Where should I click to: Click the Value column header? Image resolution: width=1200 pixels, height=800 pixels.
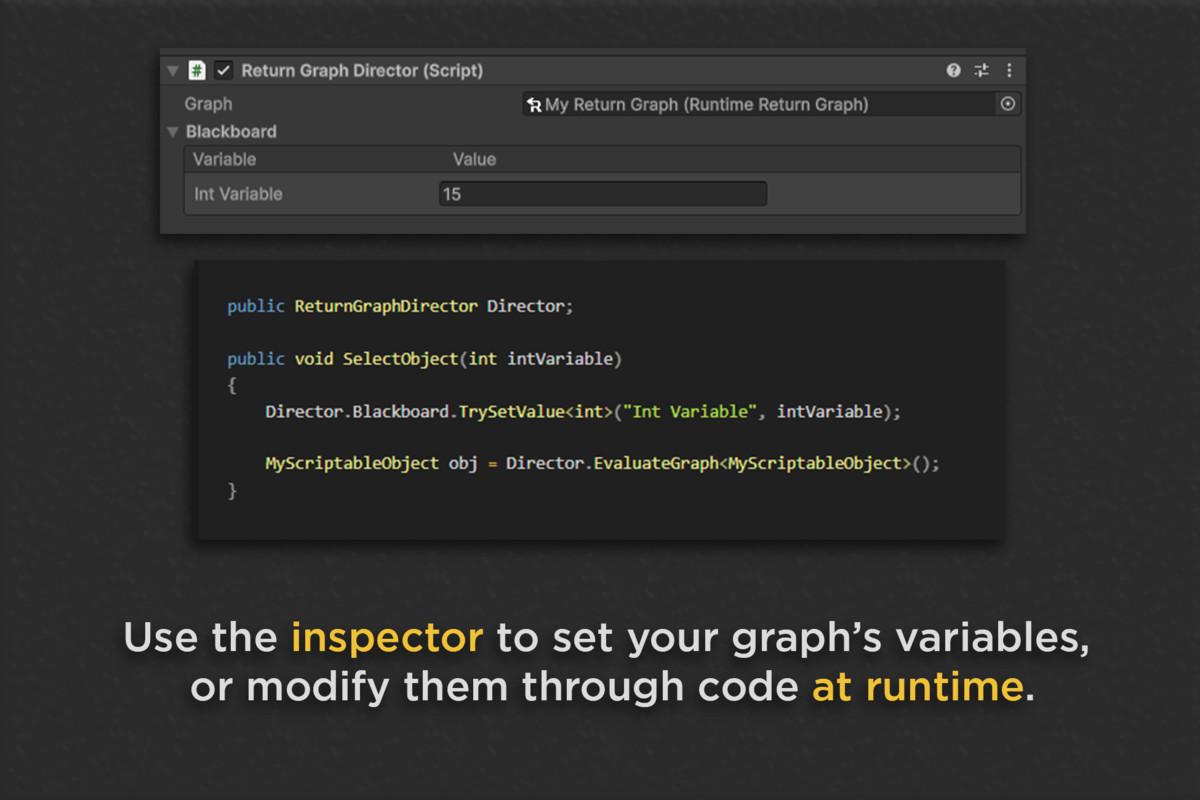tap(474, 159)
